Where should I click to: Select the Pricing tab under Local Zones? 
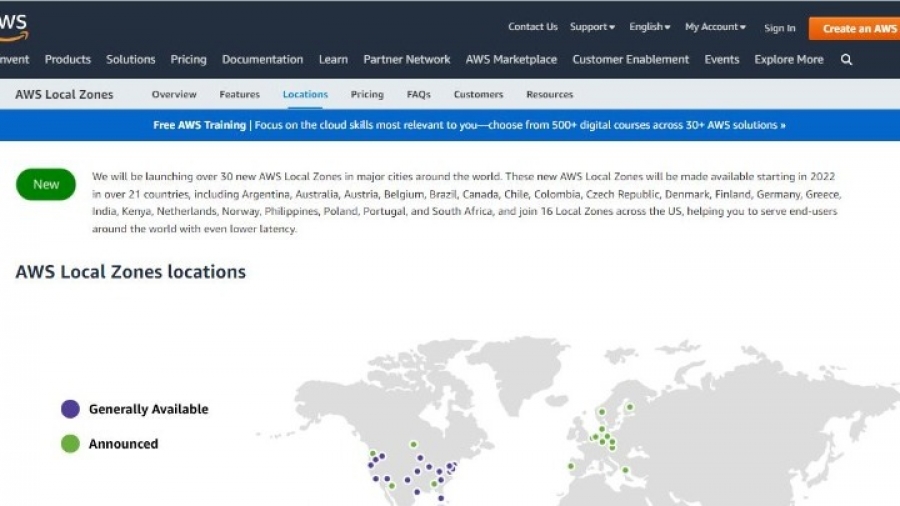pos(367,95)
